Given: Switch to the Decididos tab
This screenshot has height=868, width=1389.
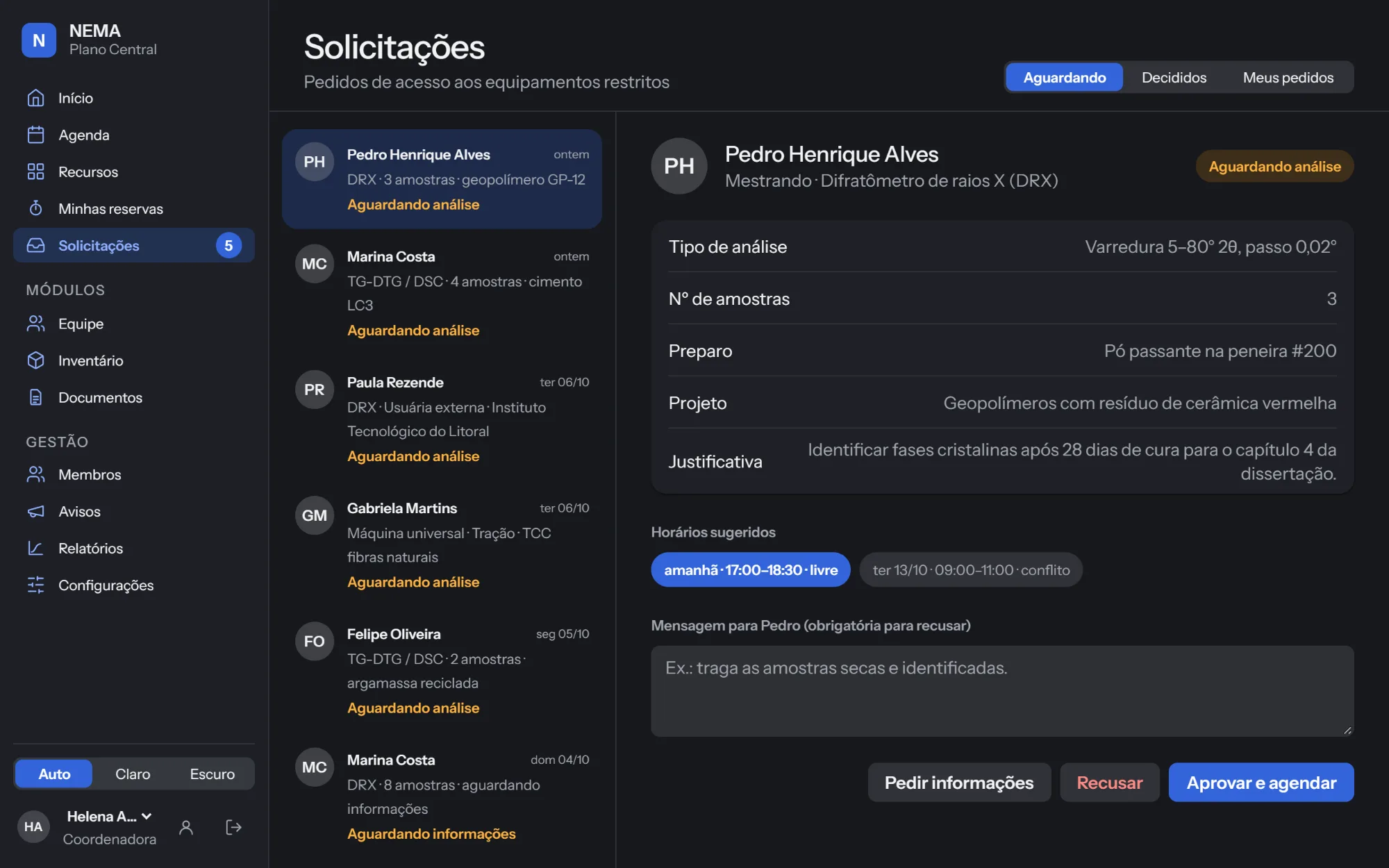Looking at the screenshot, I should [x=1174, y=77].
